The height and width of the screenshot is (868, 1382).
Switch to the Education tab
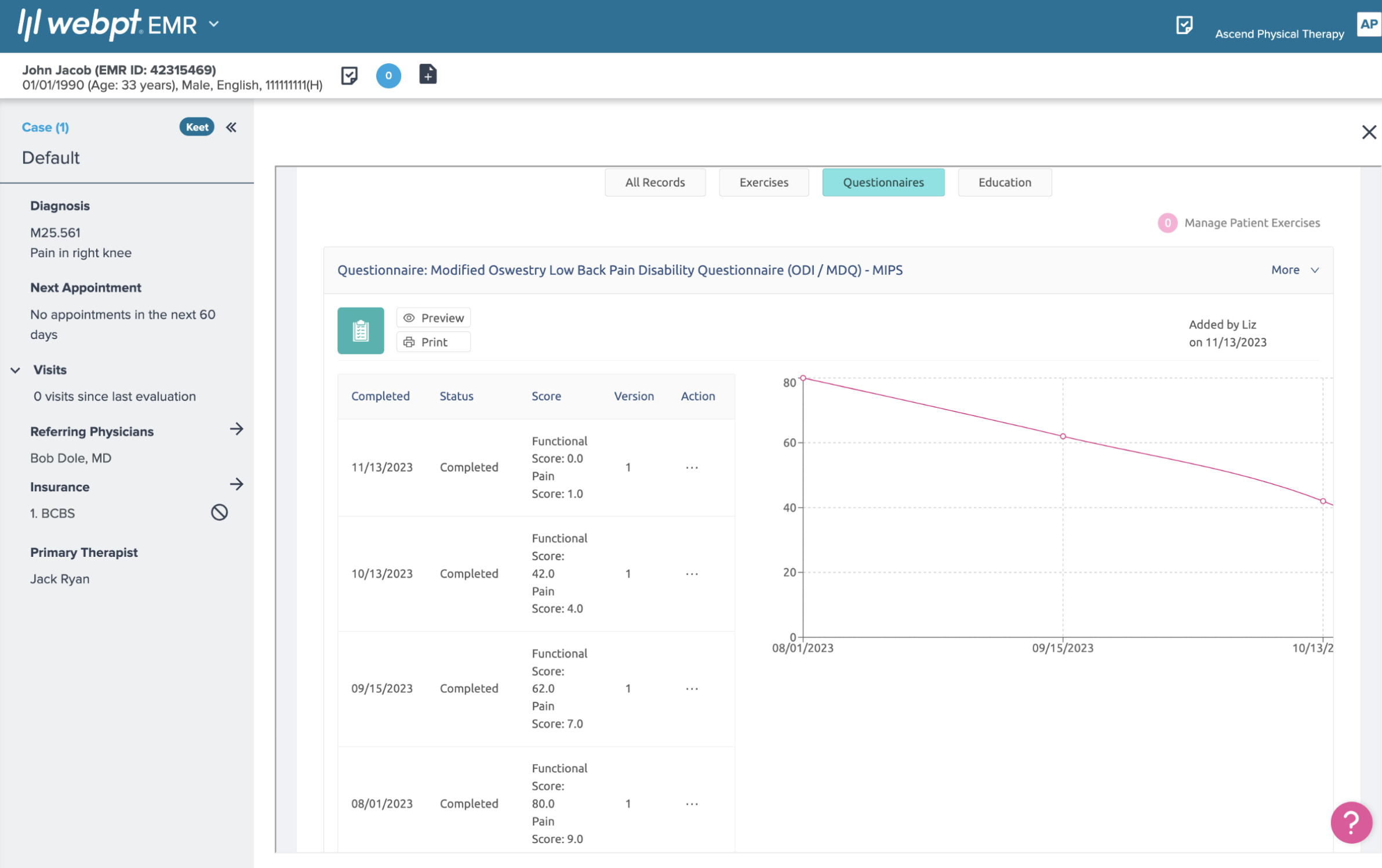[x=1005, y=182]
